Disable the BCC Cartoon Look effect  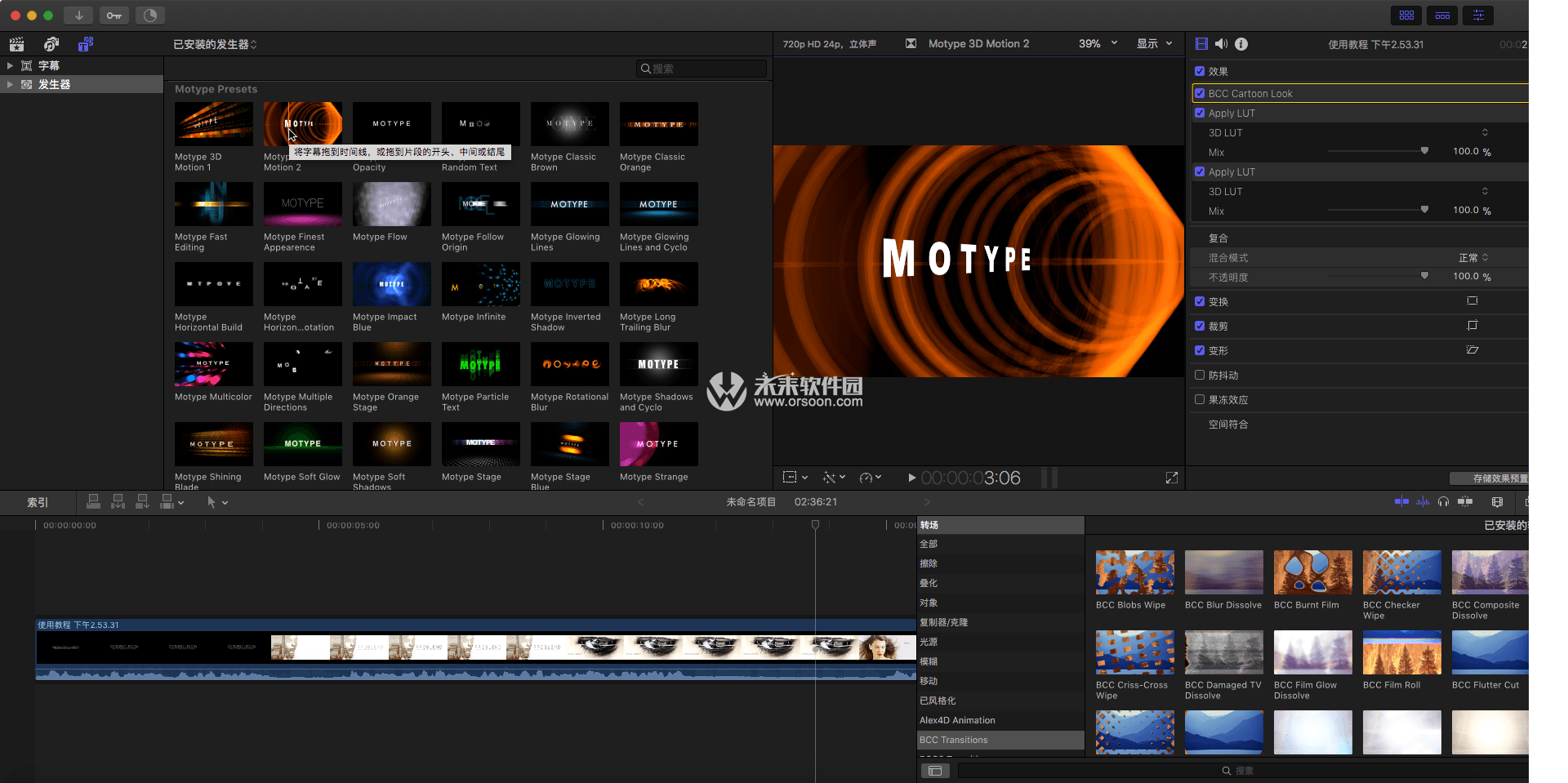click(x=1200, y=93)
